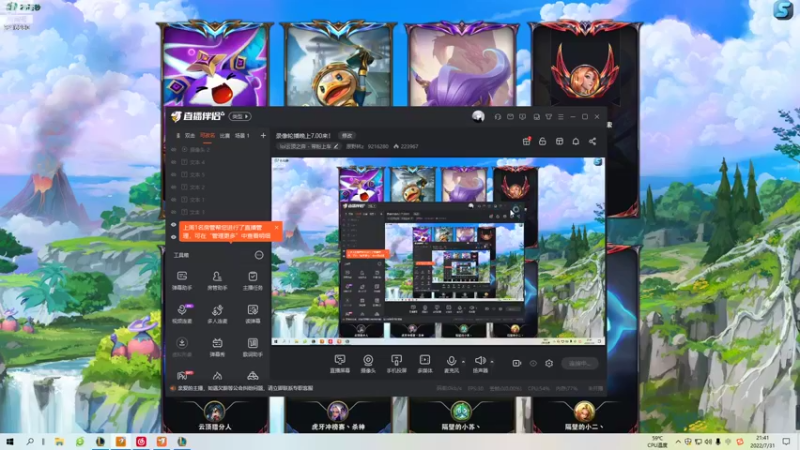Show hidden icons in Windows system tray
This screenshot has width=800, height=450.
pyautogui.click(x=678, y=441)
